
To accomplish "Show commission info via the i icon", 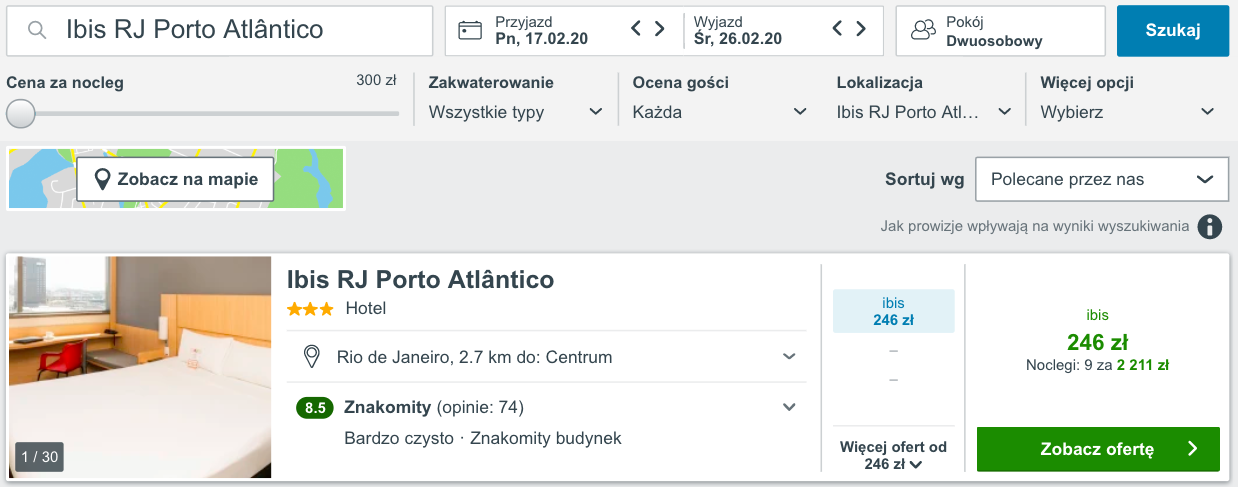I will [x=1210, y=226].
